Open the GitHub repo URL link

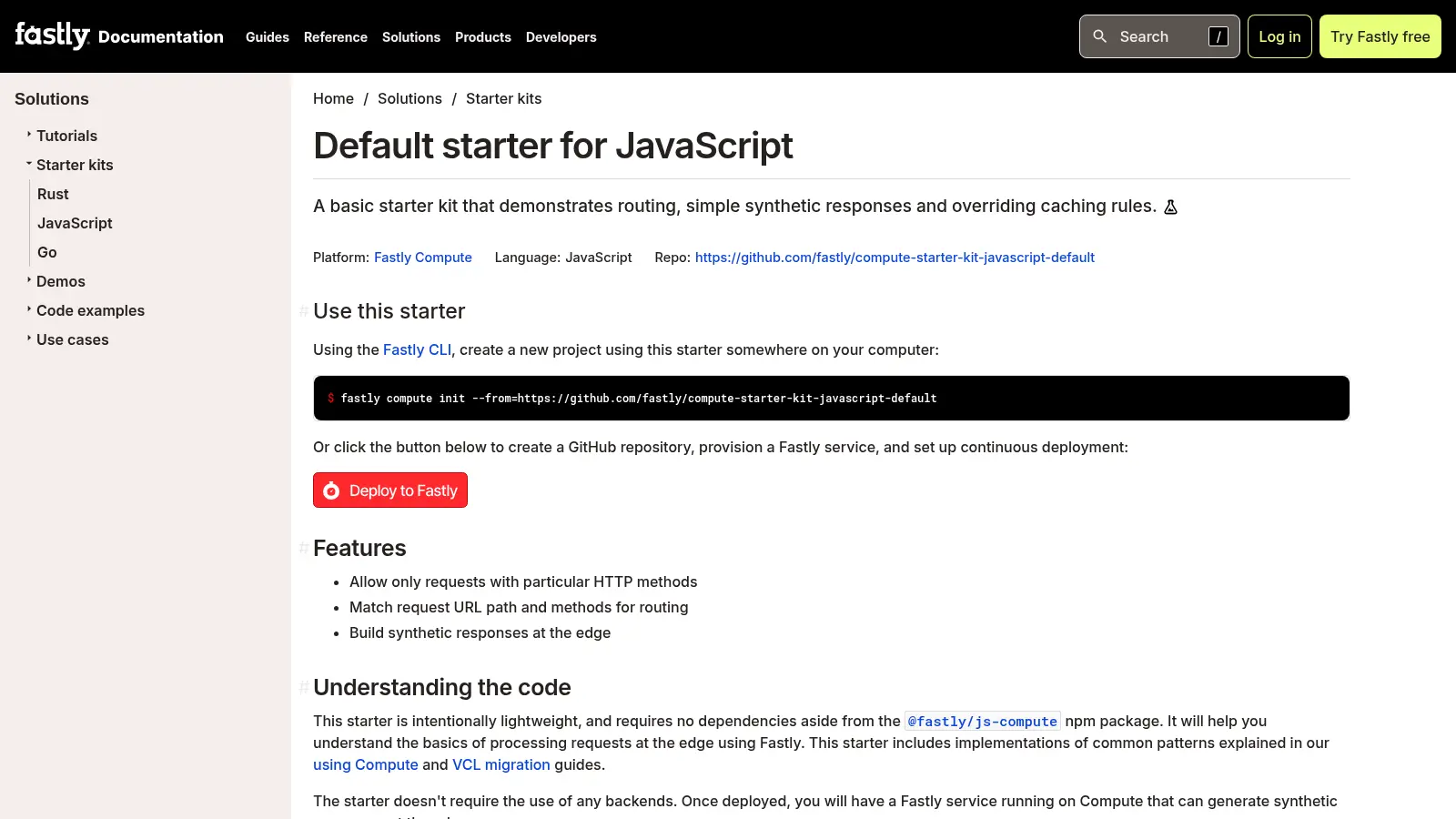895,258
